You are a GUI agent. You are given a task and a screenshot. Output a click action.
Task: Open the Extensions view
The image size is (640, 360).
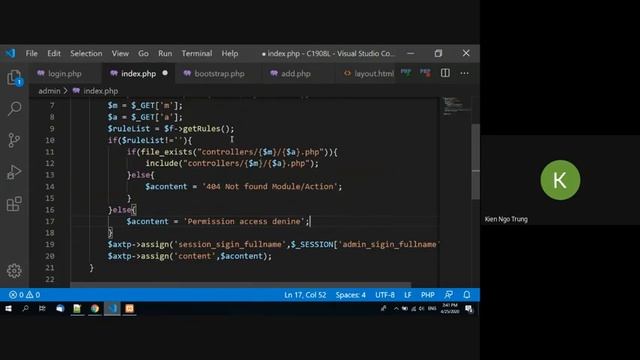[x=14, y=204]
